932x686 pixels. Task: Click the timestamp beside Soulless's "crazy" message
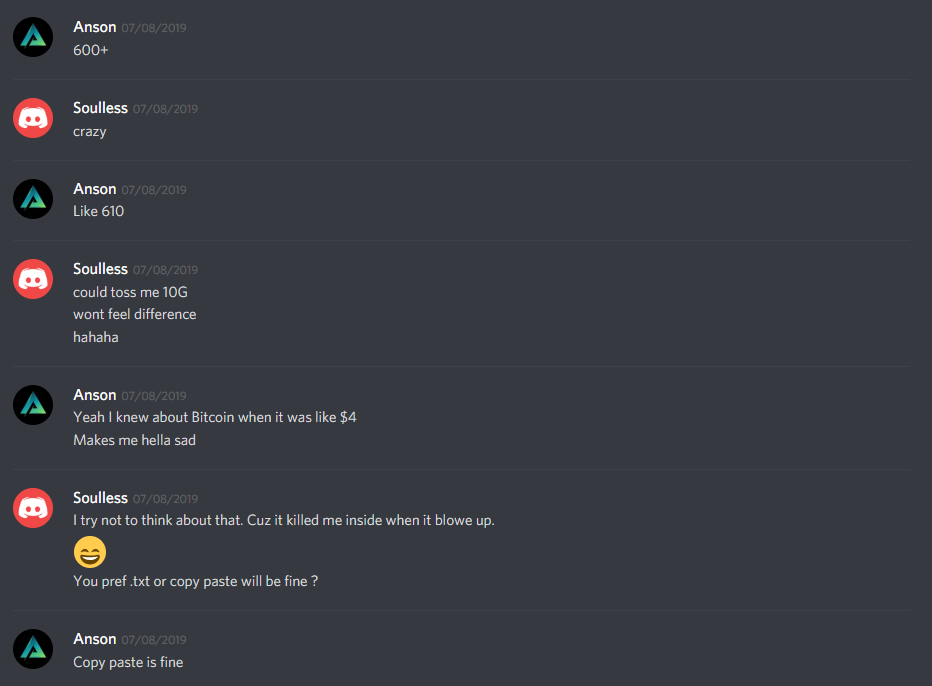click(x=165, y=109)
